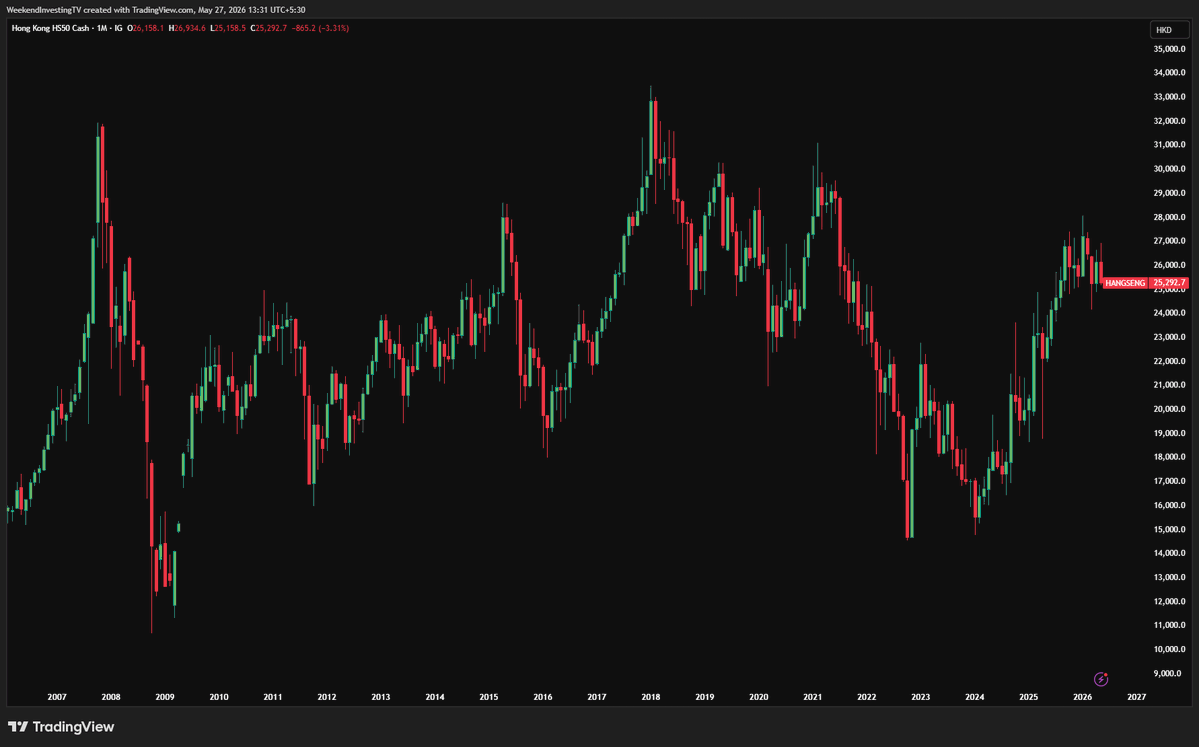Click the 33,000.0 price axis label
1199x747 pixels.
[1169, 97]
